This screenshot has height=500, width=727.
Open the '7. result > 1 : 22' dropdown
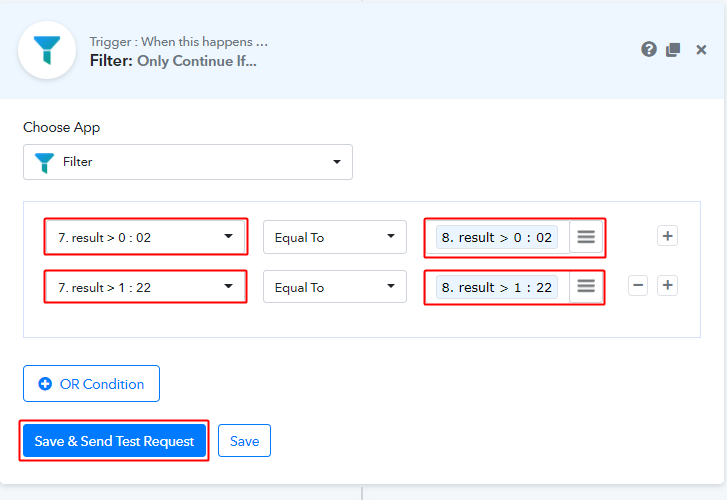point(145,287)
